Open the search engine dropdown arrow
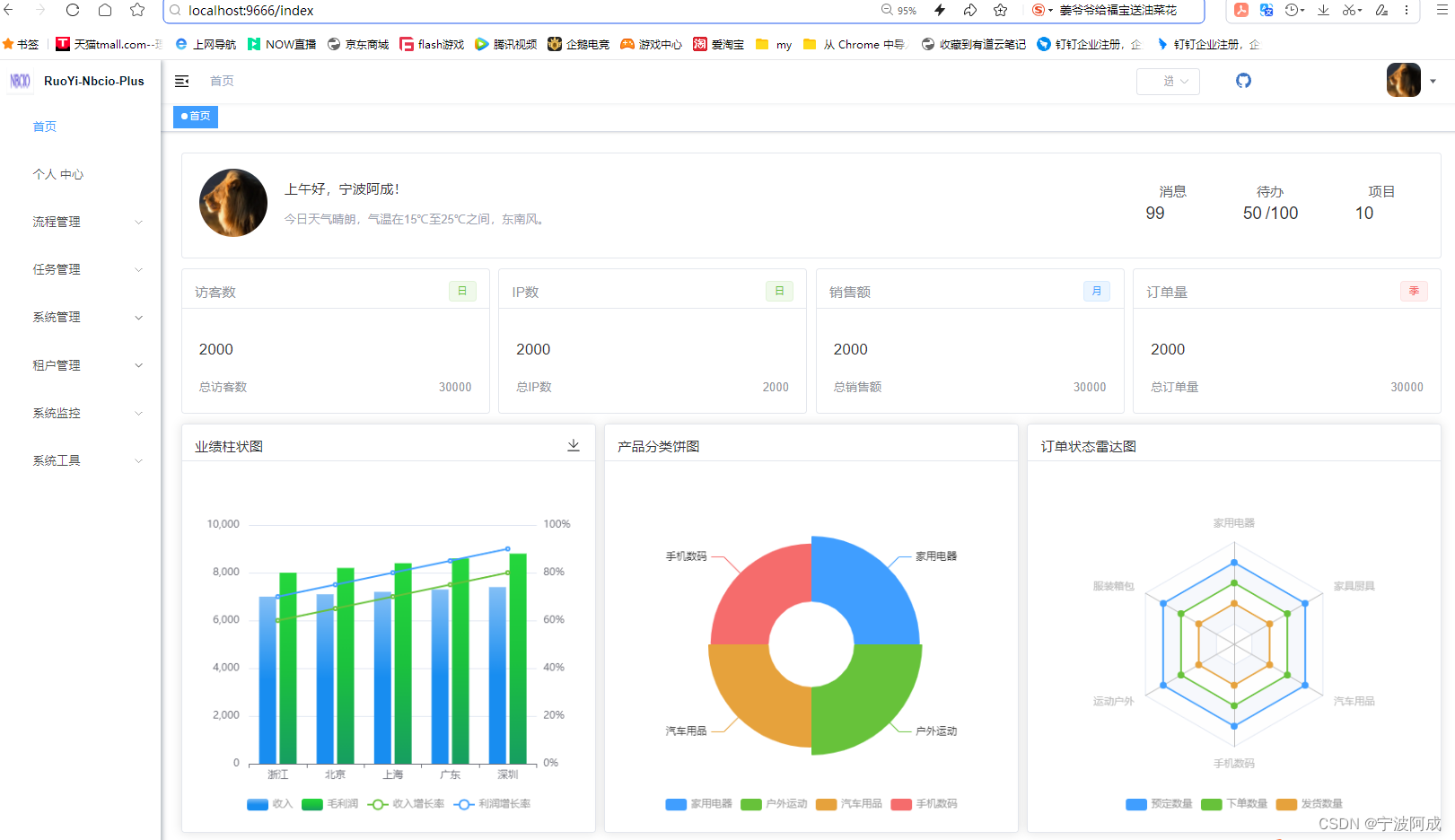1455x840 pixels. (x=1050, y=11)
